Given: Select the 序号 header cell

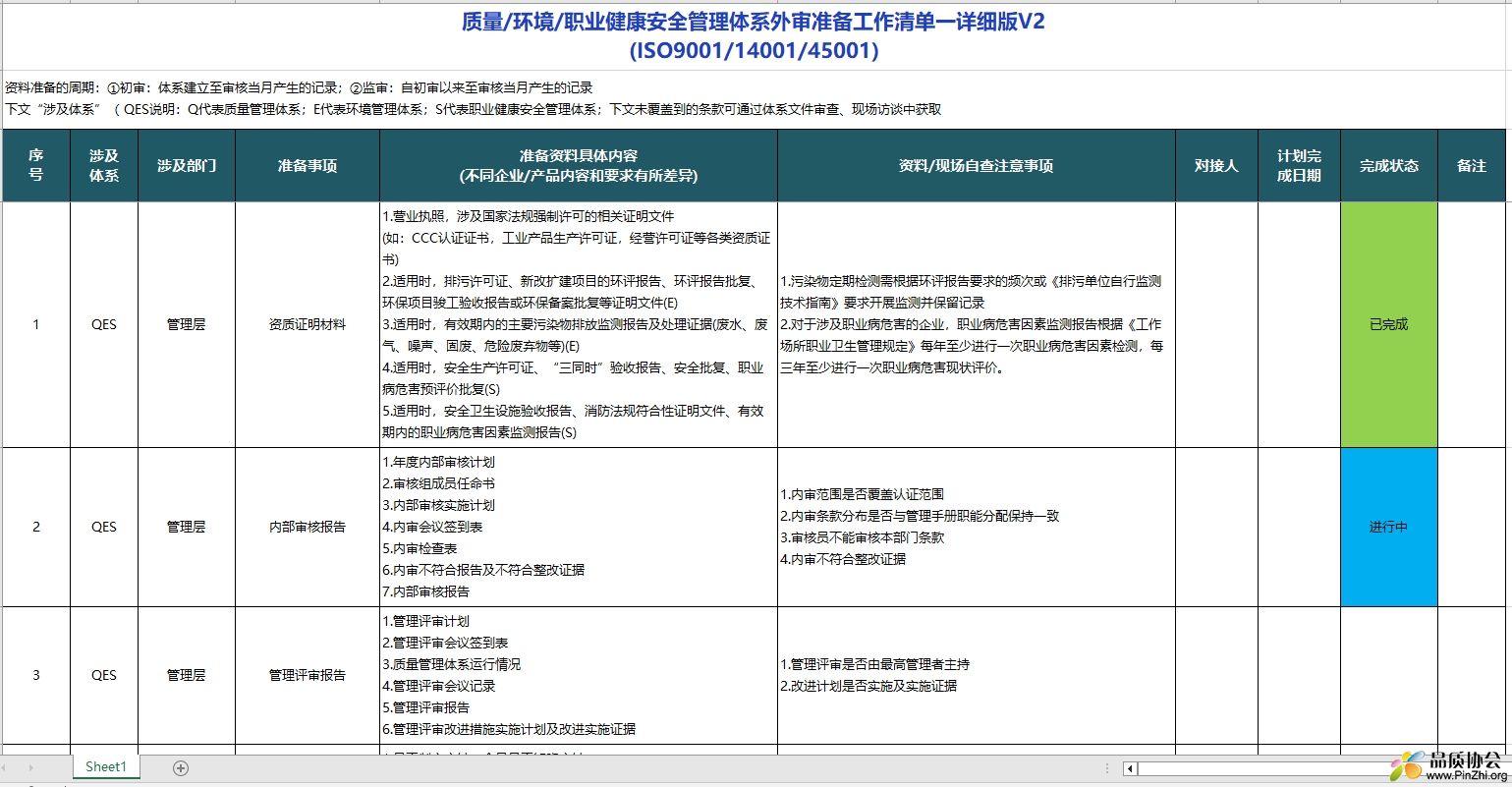Looking at the screenshot, I should 36,166.
